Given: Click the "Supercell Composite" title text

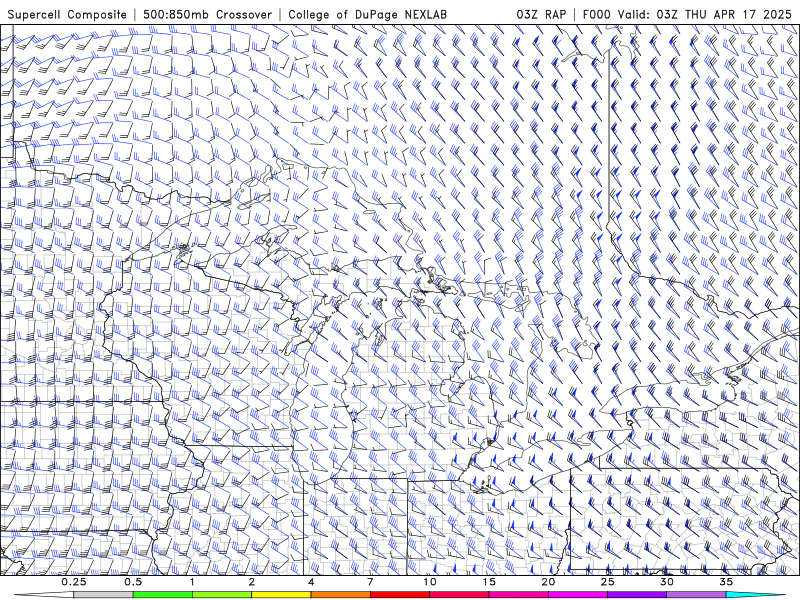Looking at the screenshot, I should [67, 14].
